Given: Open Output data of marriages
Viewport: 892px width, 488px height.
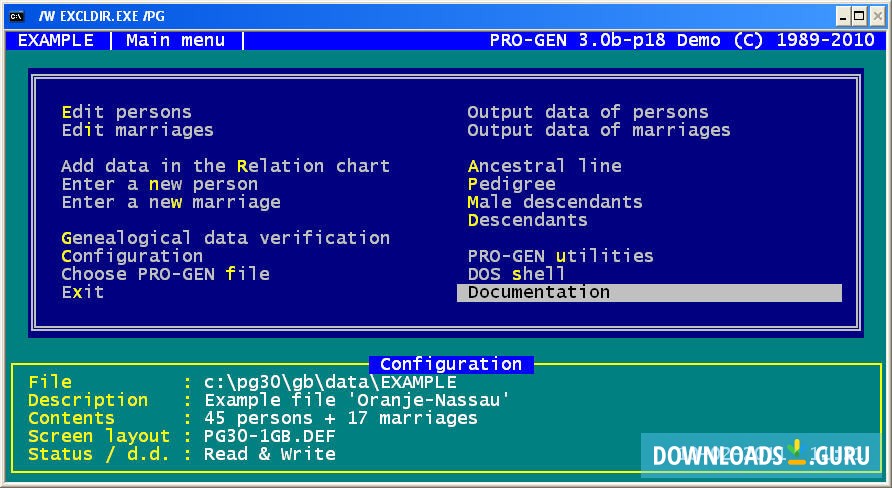Looking at the screenshot, I should pos(599,130).
